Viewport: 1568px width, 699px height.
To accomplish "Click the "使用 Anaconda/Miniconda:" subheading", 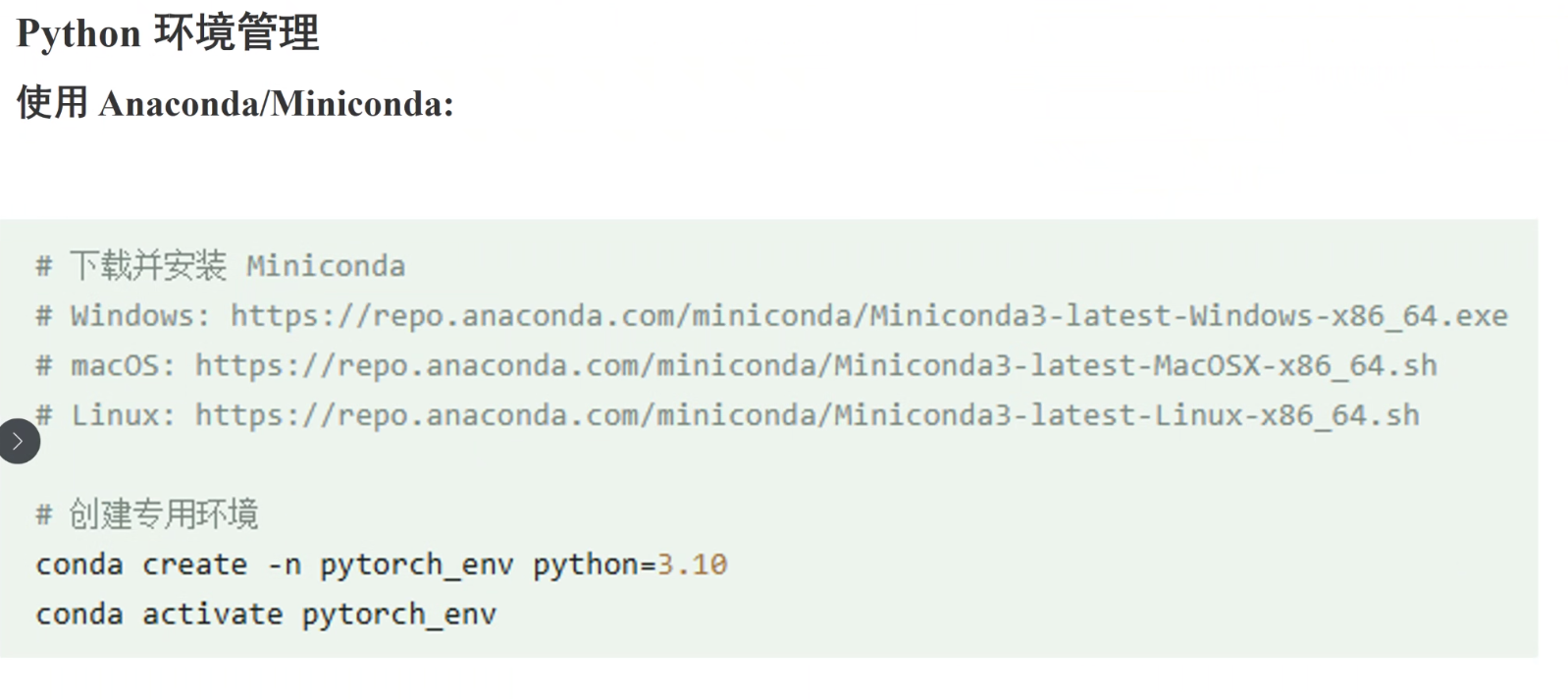I will [235, 103].
